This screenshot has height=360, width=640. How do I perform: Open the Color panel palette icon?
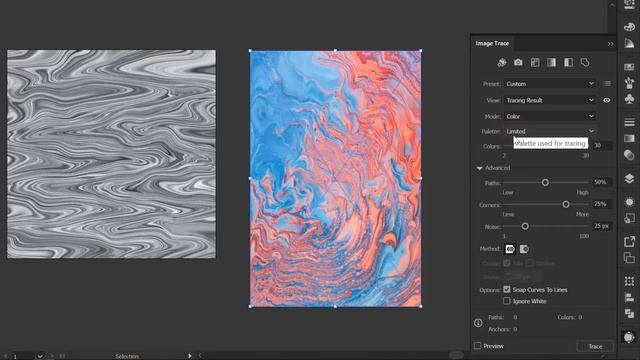pyautogui.click(x=629, y=27)
